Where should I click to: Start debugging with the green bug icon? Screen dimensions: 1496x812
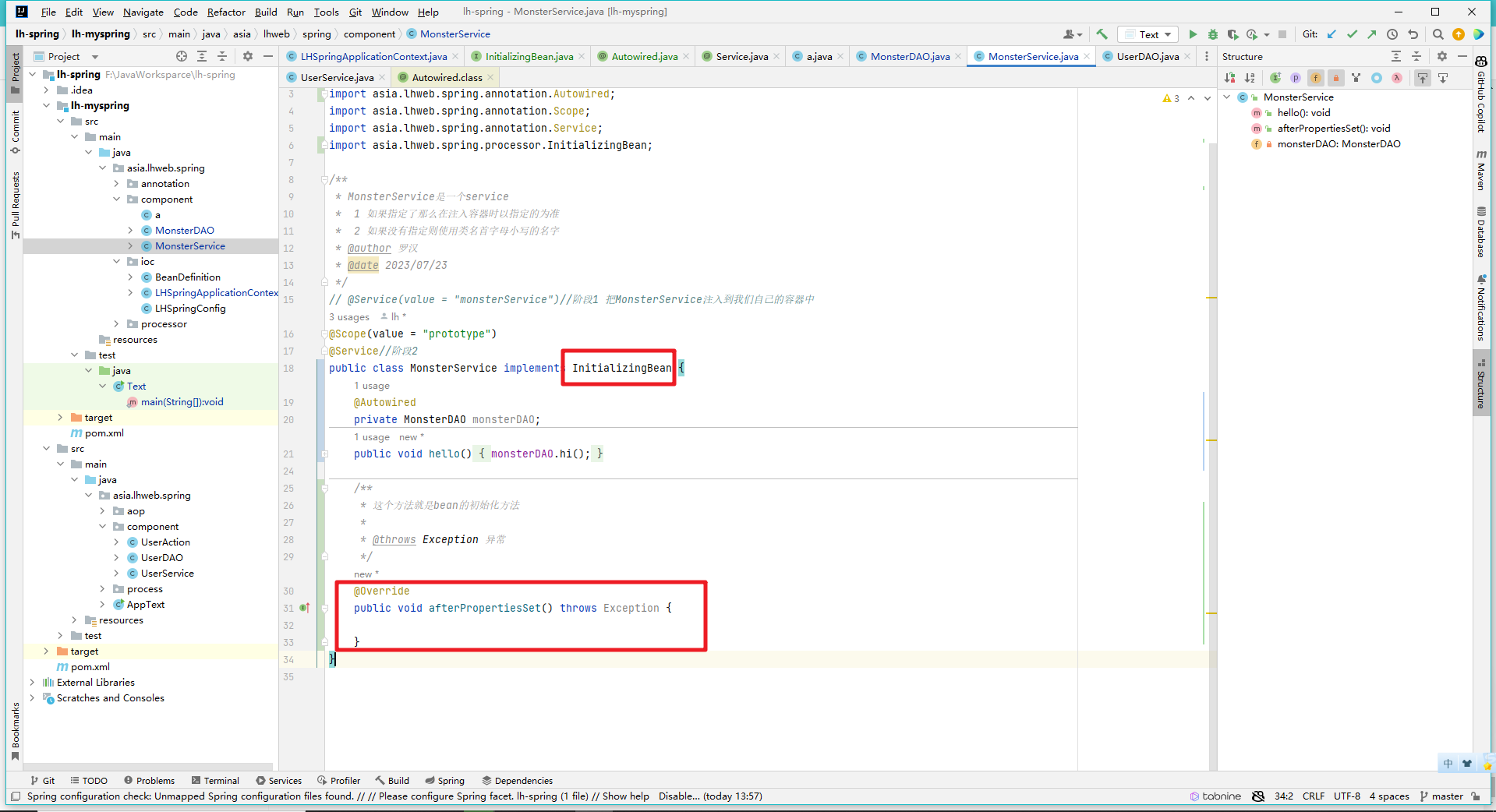click(x=1212, y=34)
